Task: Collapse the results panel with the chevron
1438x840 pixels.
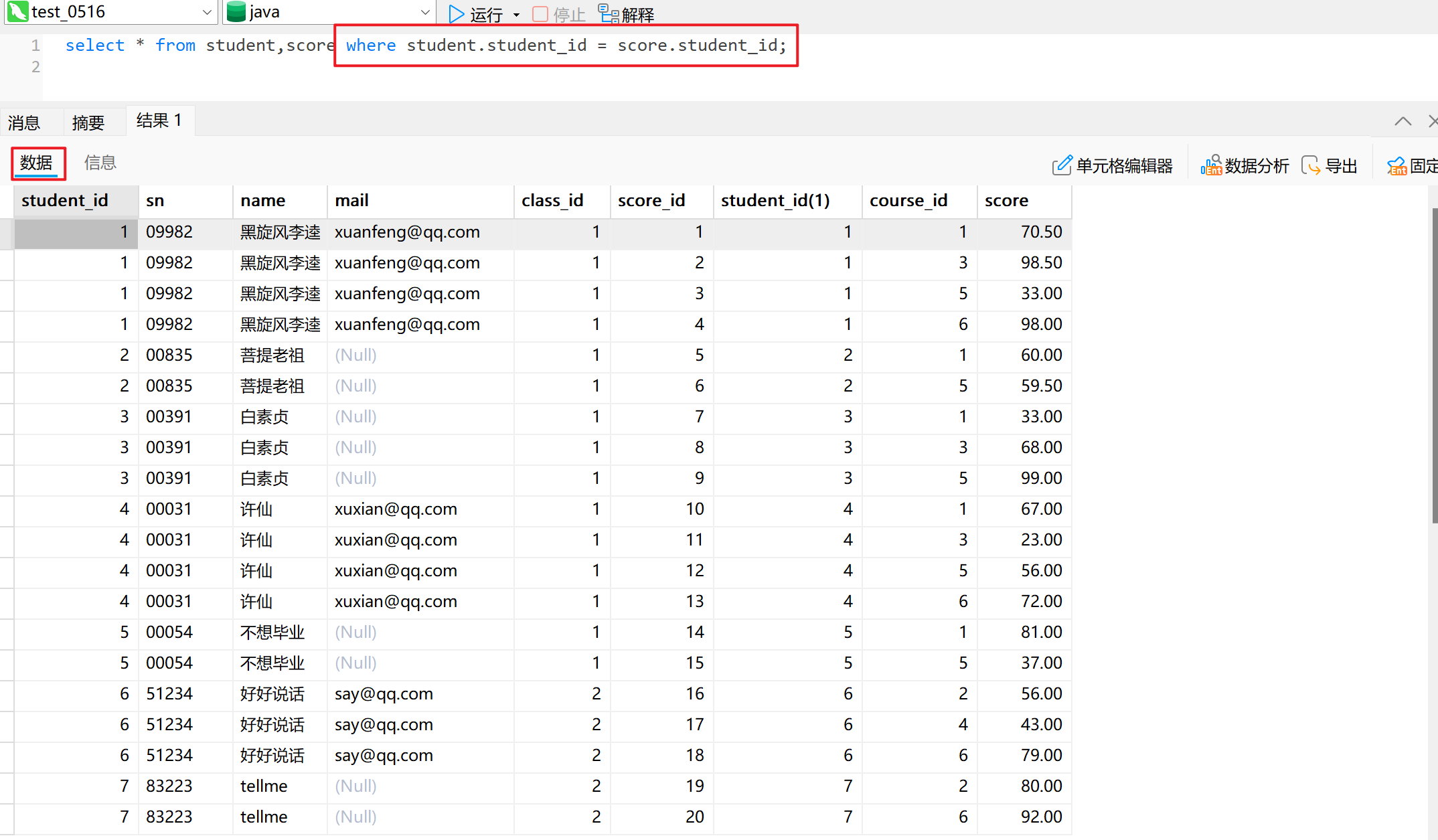Action: coord(1403,121)
